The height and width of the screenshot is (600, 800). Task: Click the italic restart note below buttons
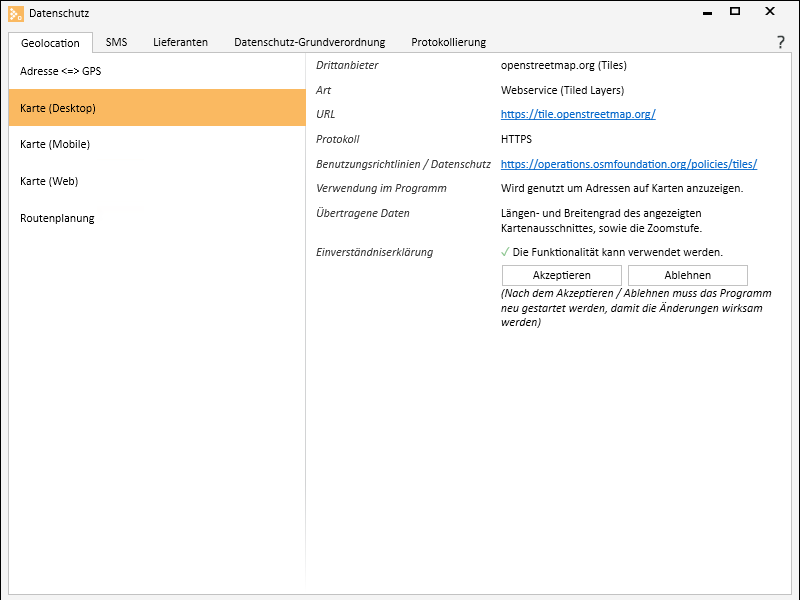click(x=636, y=308)
